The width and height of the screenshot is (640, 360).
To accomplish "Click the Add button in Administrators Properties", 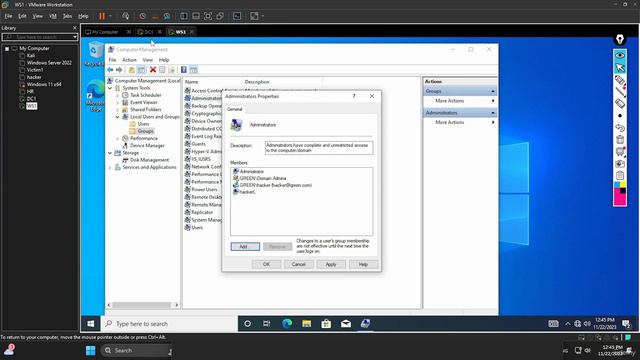I will pos(245,247).
